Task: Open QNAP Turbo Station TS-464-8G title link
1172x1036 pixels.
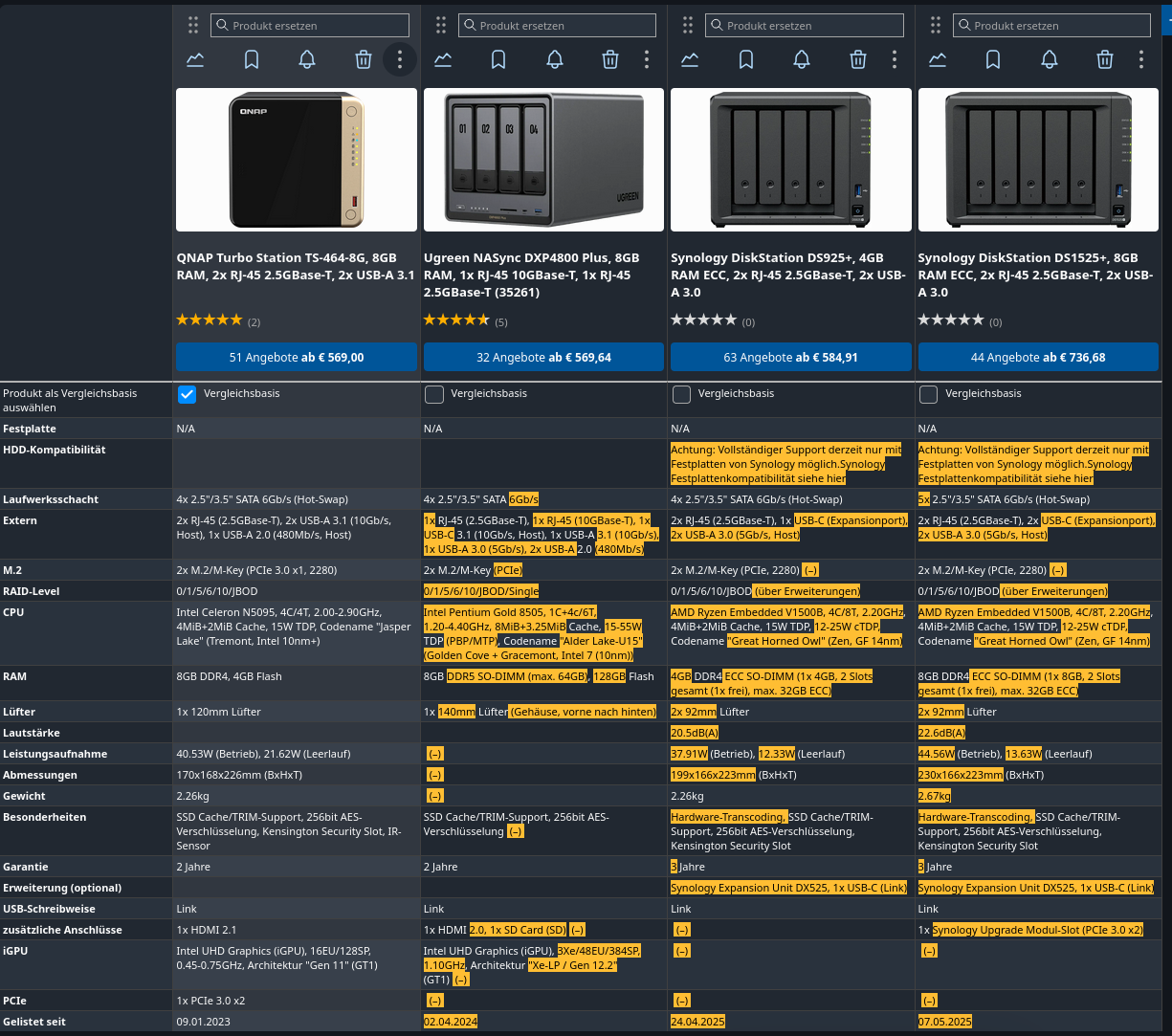Action: [x=296, y=266]
